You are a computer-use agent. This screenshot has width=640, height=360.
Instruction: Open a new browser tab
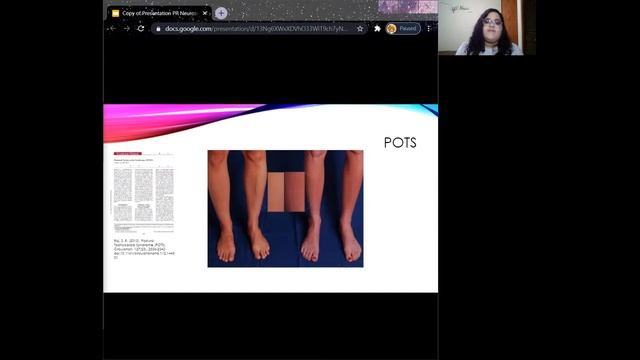click(221, 13)
